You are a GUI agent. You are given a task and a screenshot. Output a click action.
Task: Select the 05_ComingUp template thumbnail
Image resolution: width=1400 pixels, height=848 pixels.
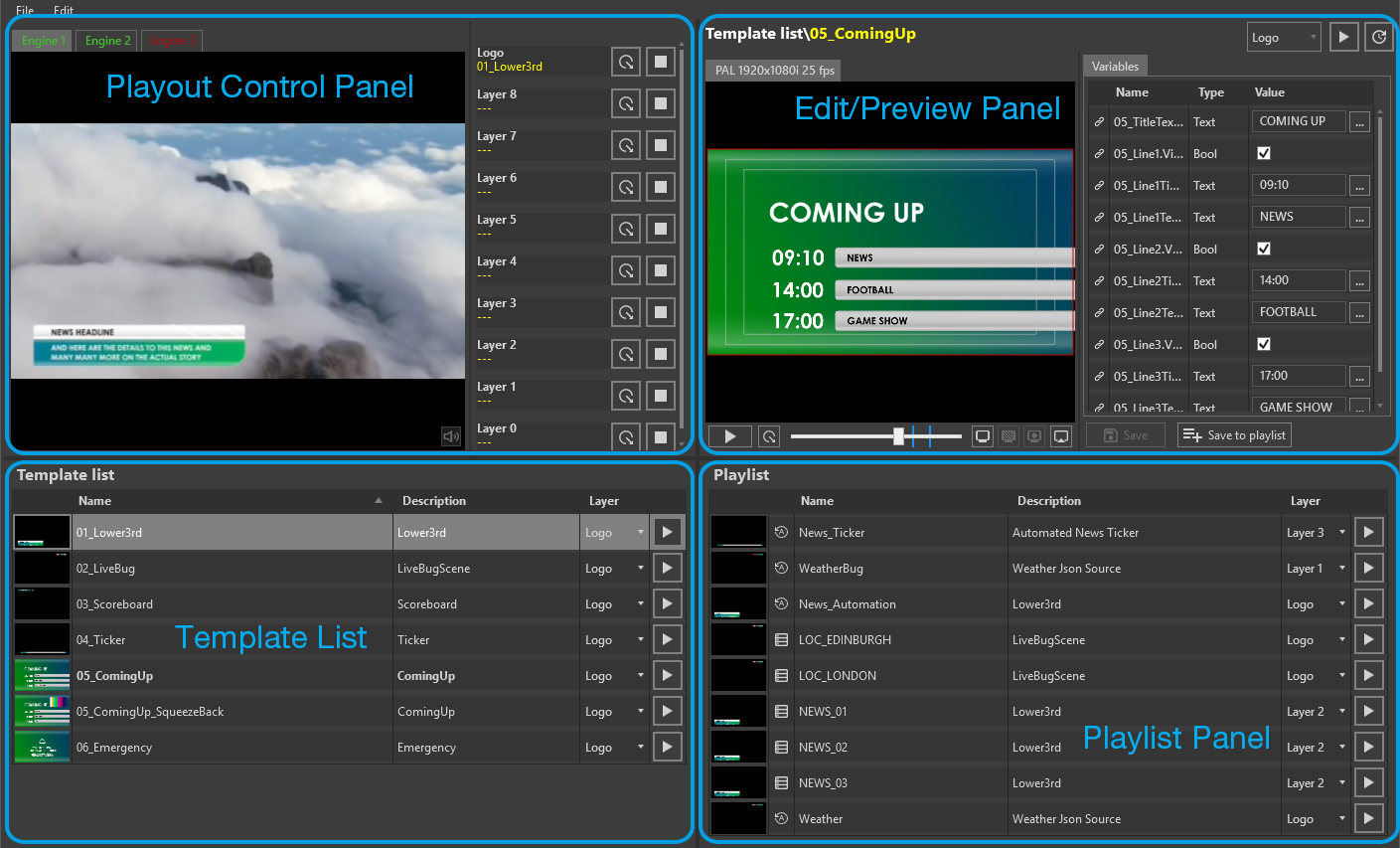(x=41, y=675)
